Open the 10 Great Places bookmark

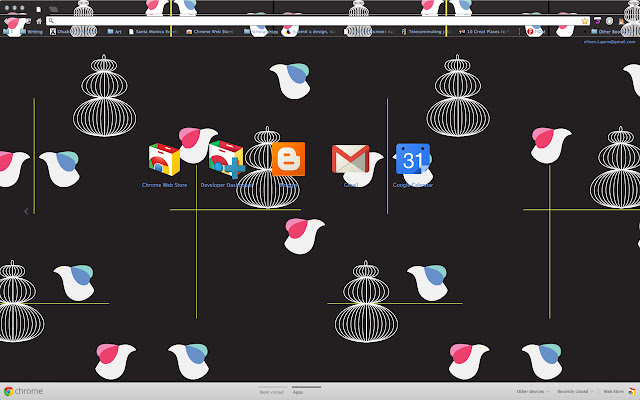click(x=484, y=31)
